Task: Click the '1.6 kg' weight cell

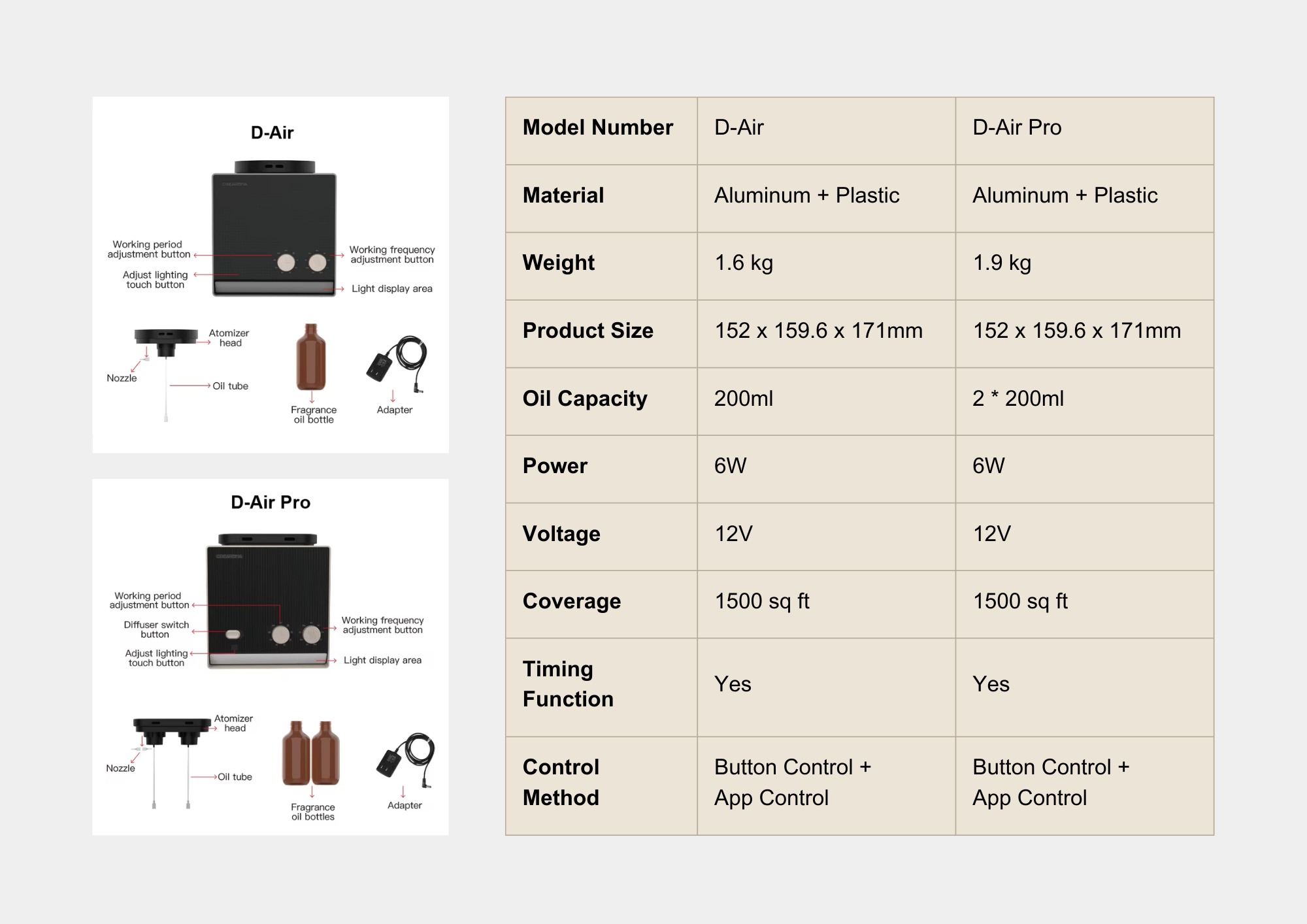Action: [744, 263]
